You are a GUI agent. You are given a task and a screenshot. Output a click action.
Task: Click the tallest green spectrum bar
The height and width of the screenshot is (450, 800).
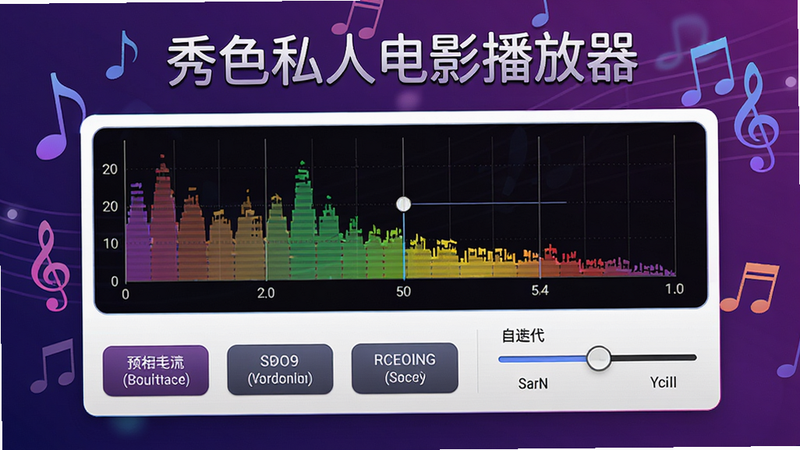pyautogui.click(x=303, y=221)
